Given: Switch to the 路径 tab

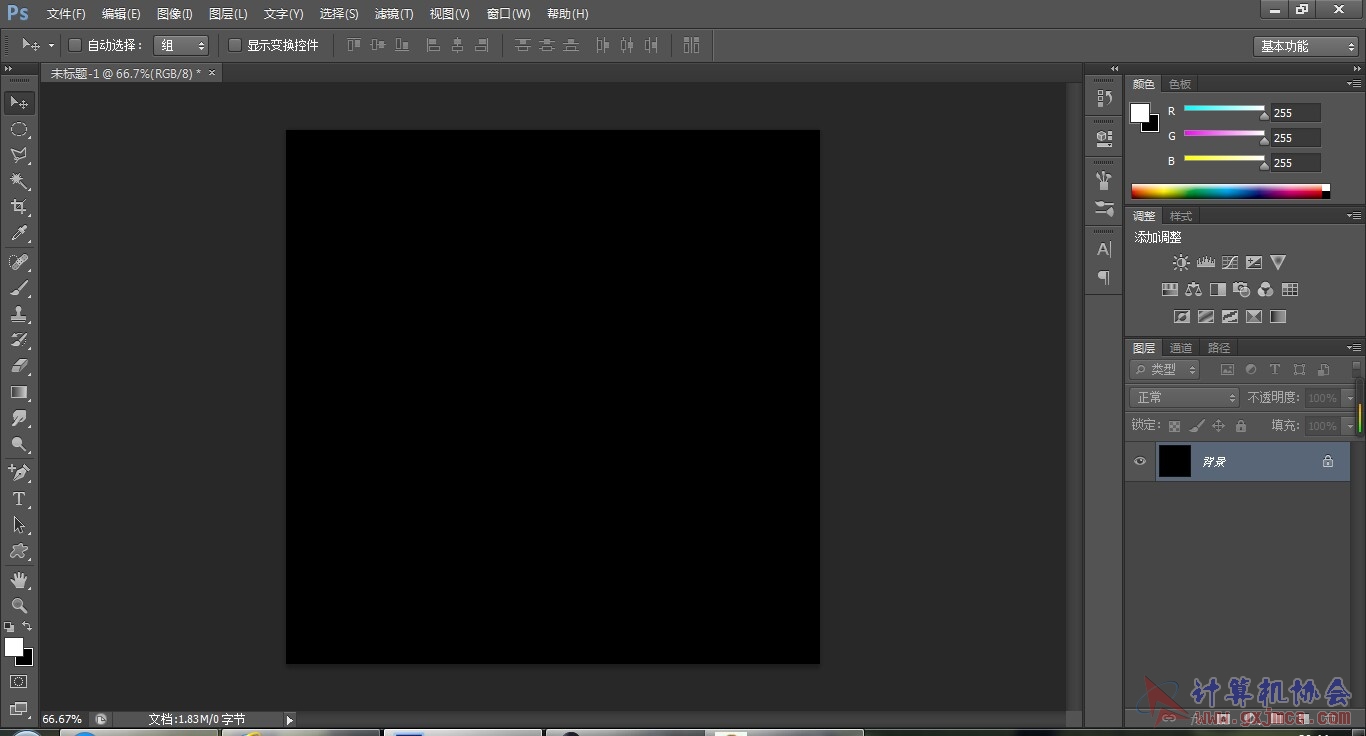Looking at the screenshot, I should click(1219, 348).
